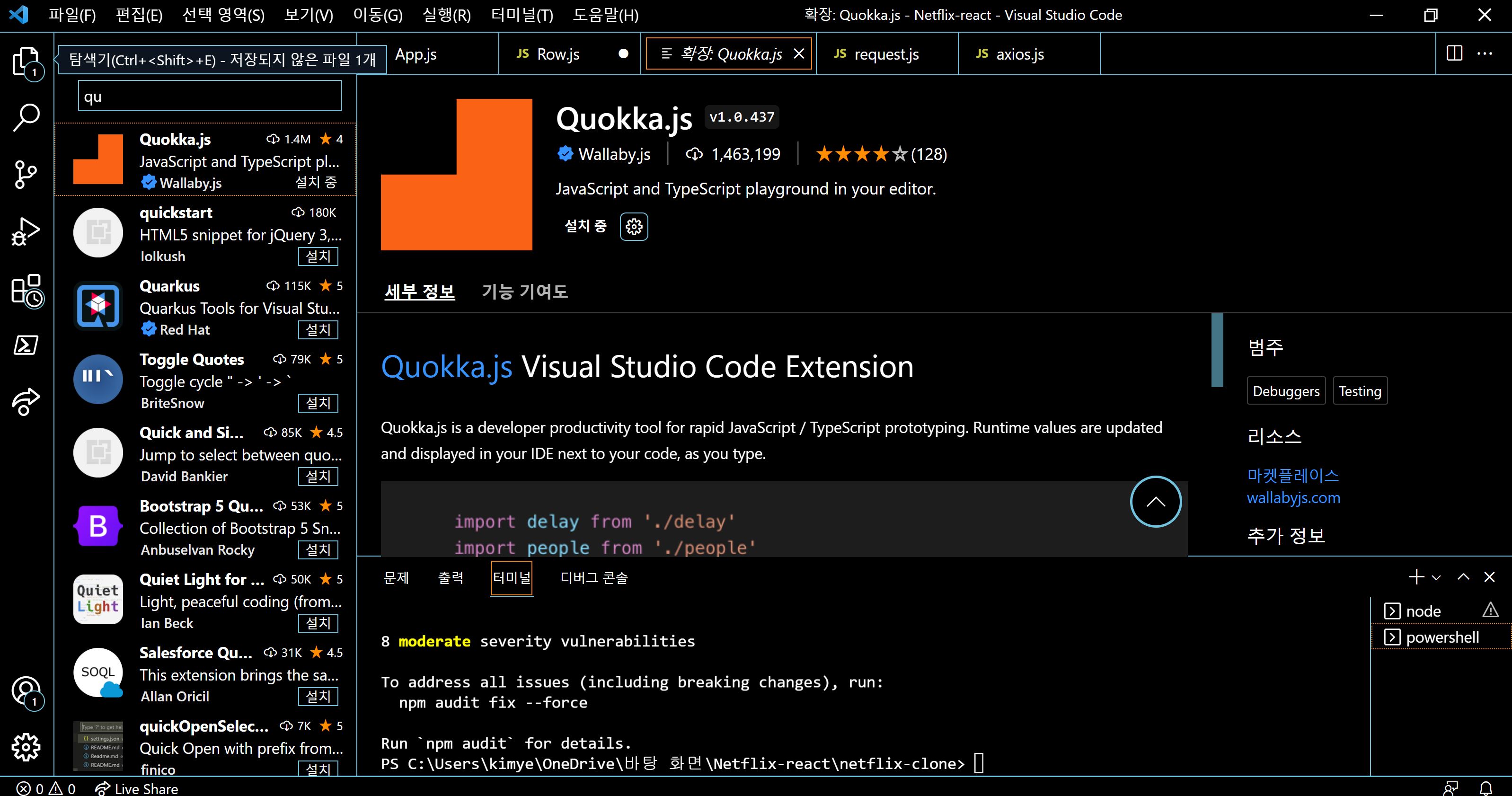Click Live Share in the status bar
This screenshot has height=796, width=1512.
pos(136,788)
